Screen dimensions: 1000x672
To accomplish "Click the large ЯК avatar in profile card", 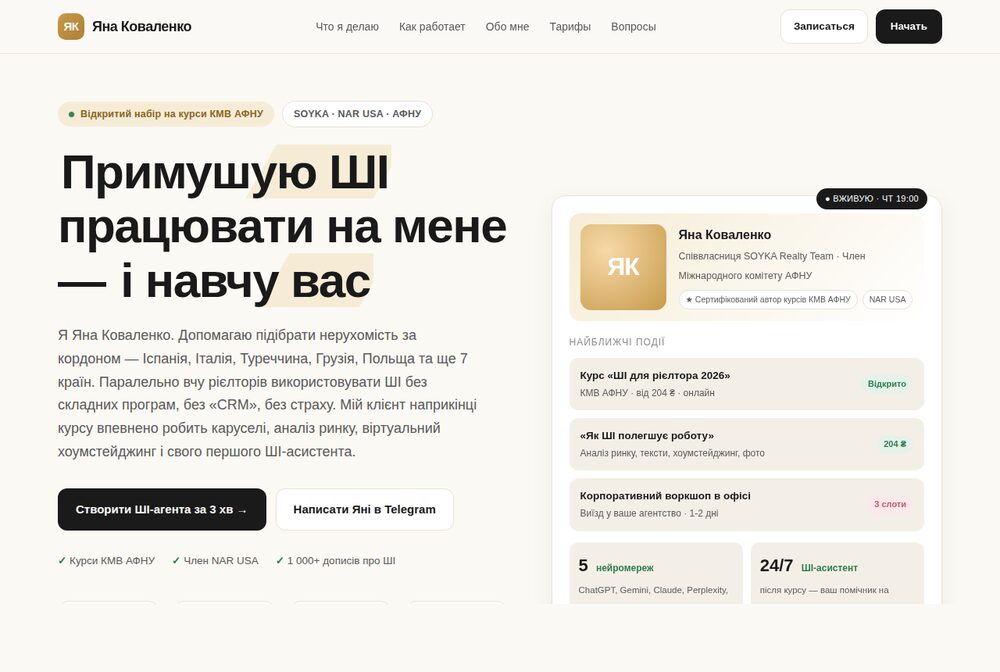I will point(623,267).
